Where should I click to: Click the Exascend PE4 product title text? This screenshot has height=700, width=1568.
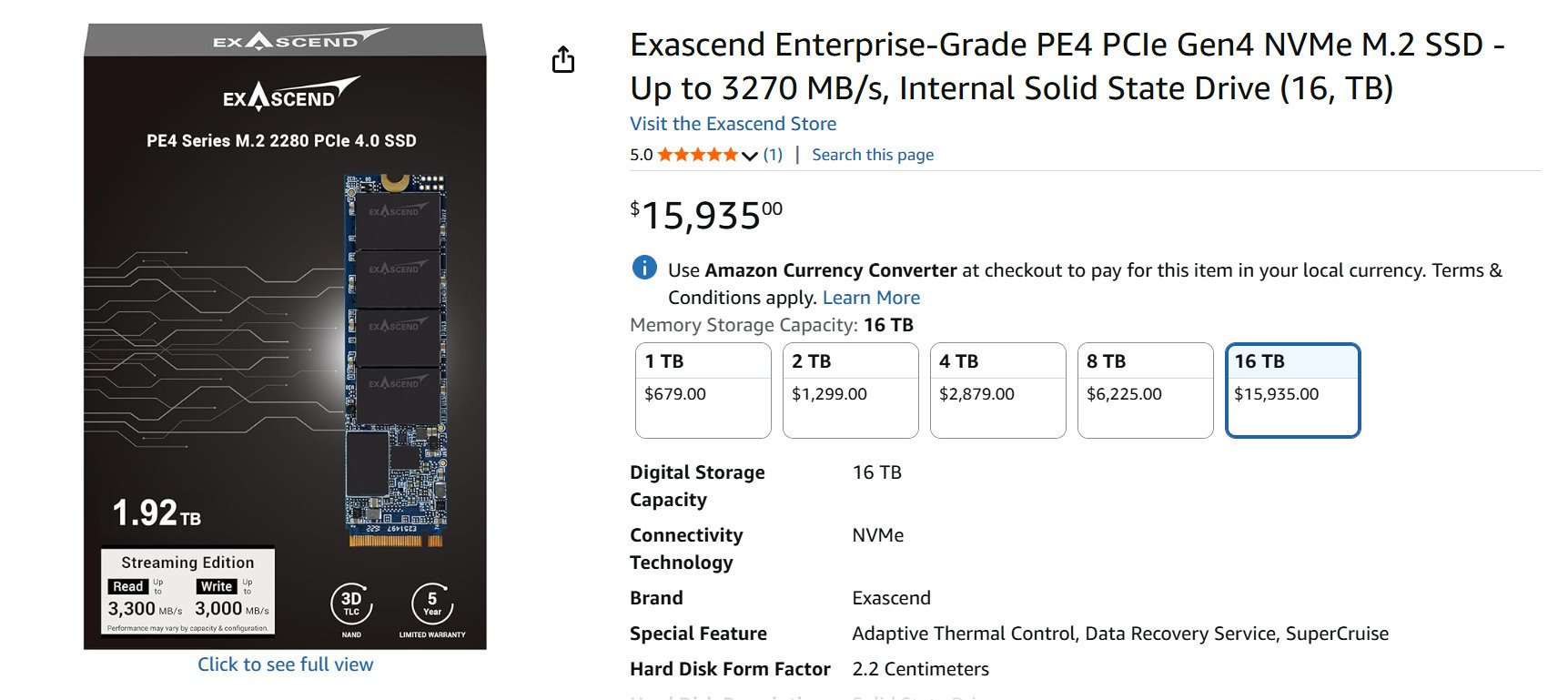click(1067, 66)
